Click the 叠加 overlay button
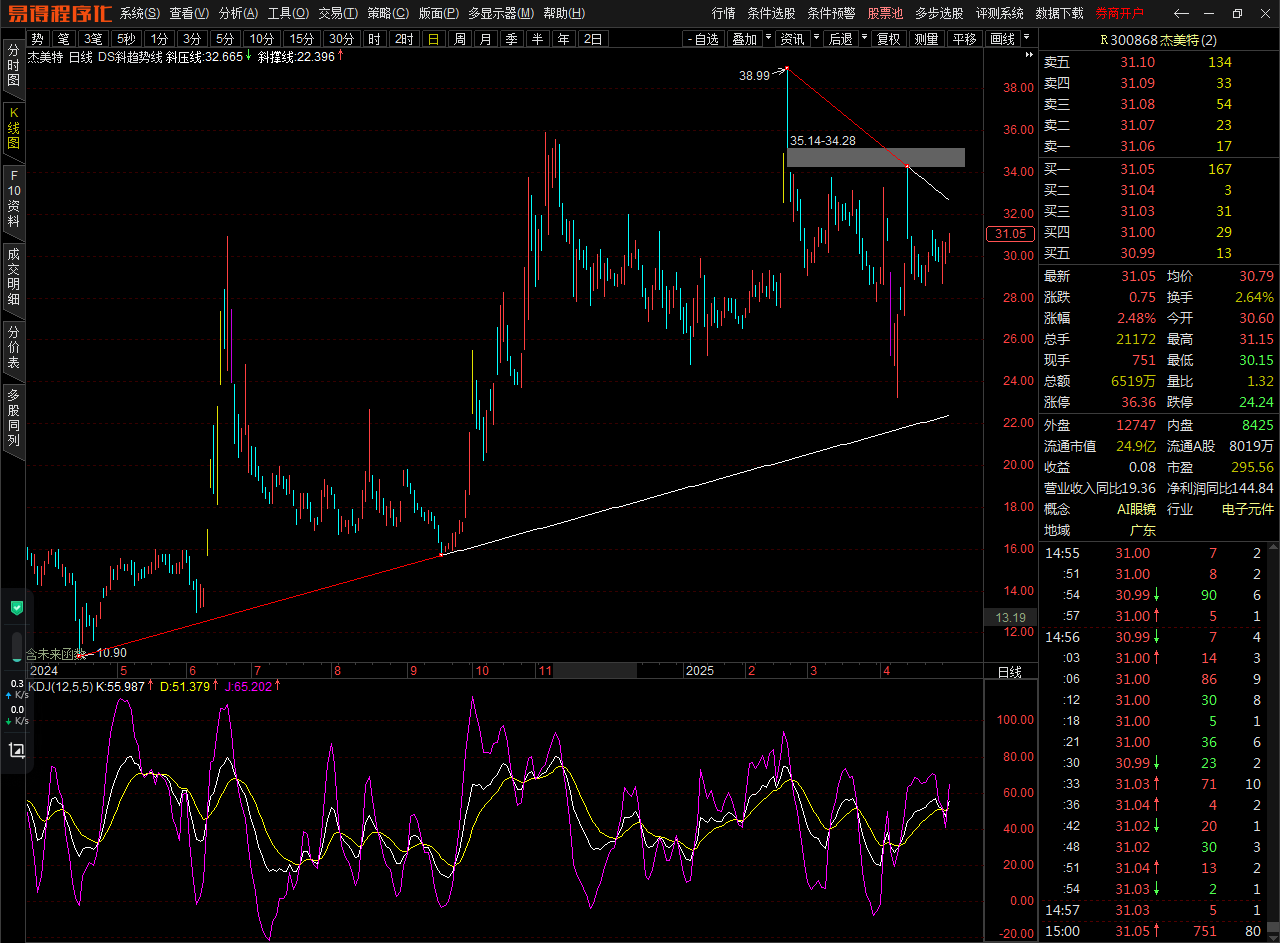The height and width of the screenshot is (943, 1280). pos(745,39)
